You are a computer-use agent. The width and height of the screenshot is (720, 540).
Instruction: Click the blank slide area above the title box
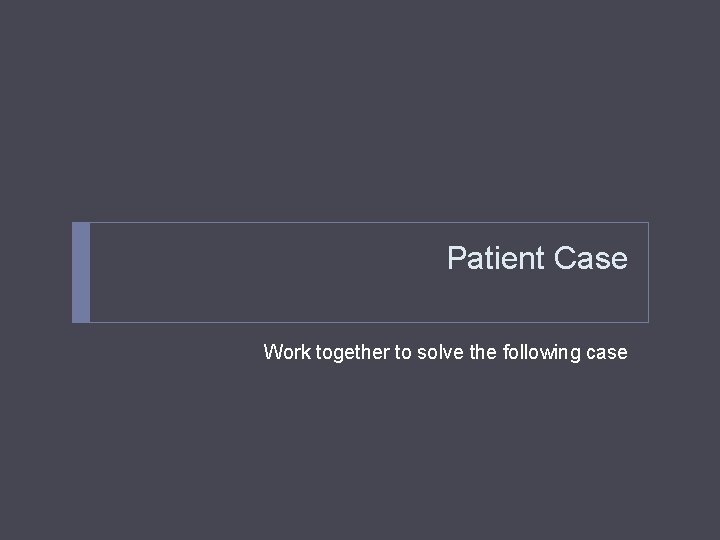[360, 110]
